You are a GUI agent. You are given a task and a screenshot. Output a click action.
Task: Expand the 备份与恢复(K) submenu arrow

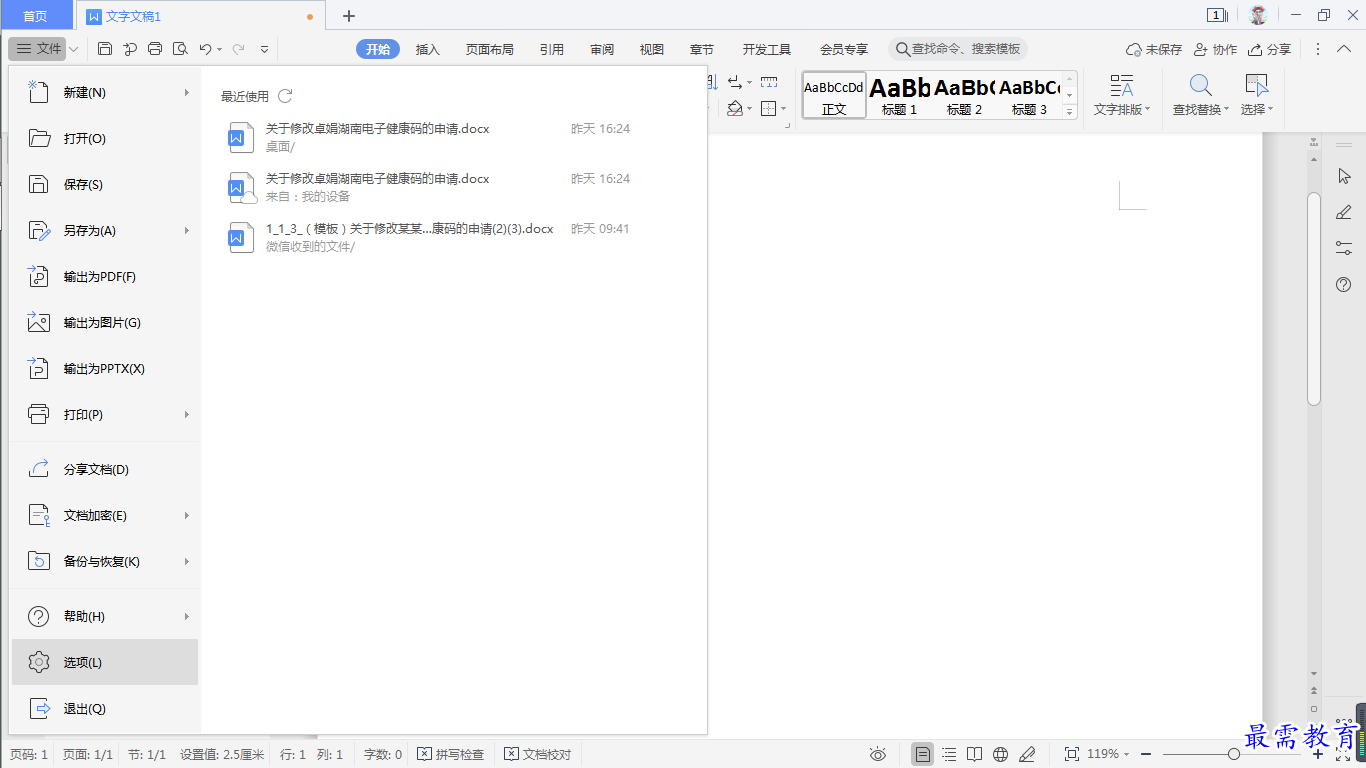tap(186, 562)
